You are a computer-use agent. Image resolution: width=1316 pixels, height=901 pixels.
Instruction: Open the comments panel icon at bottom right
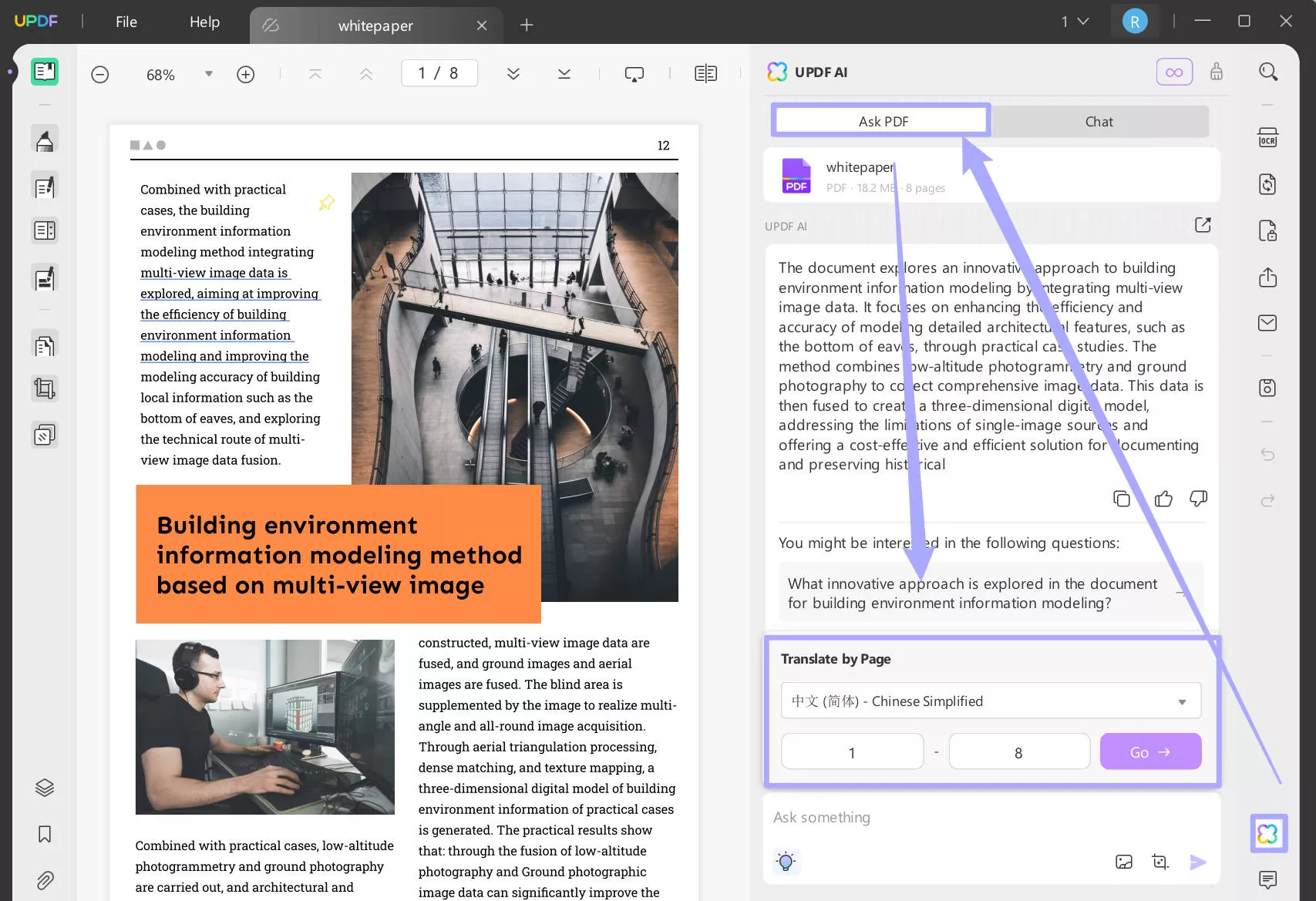[x=1268, y=879]
